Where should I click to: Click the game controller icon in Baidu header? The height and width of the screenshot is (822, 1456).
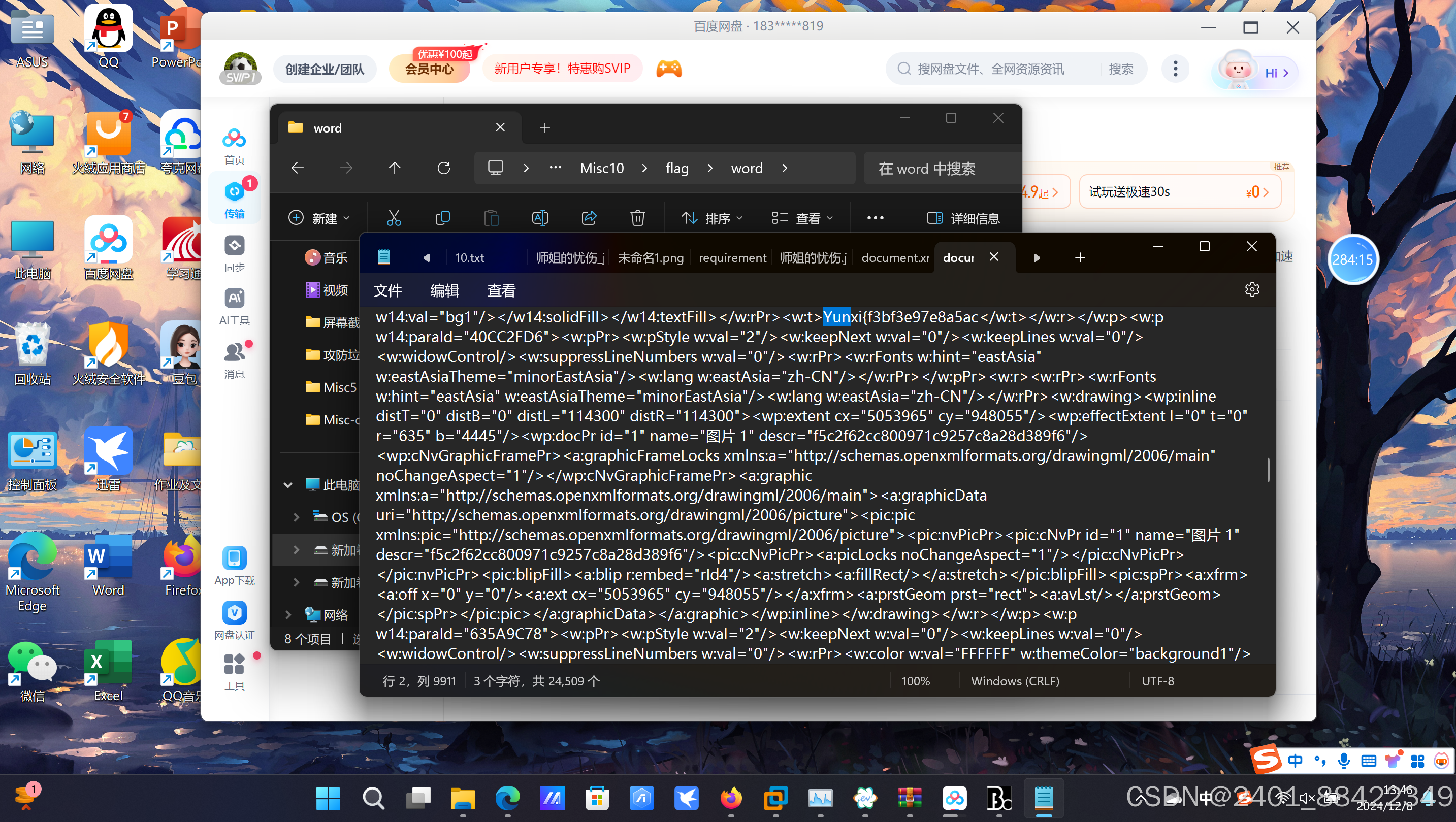pos(669,69)
